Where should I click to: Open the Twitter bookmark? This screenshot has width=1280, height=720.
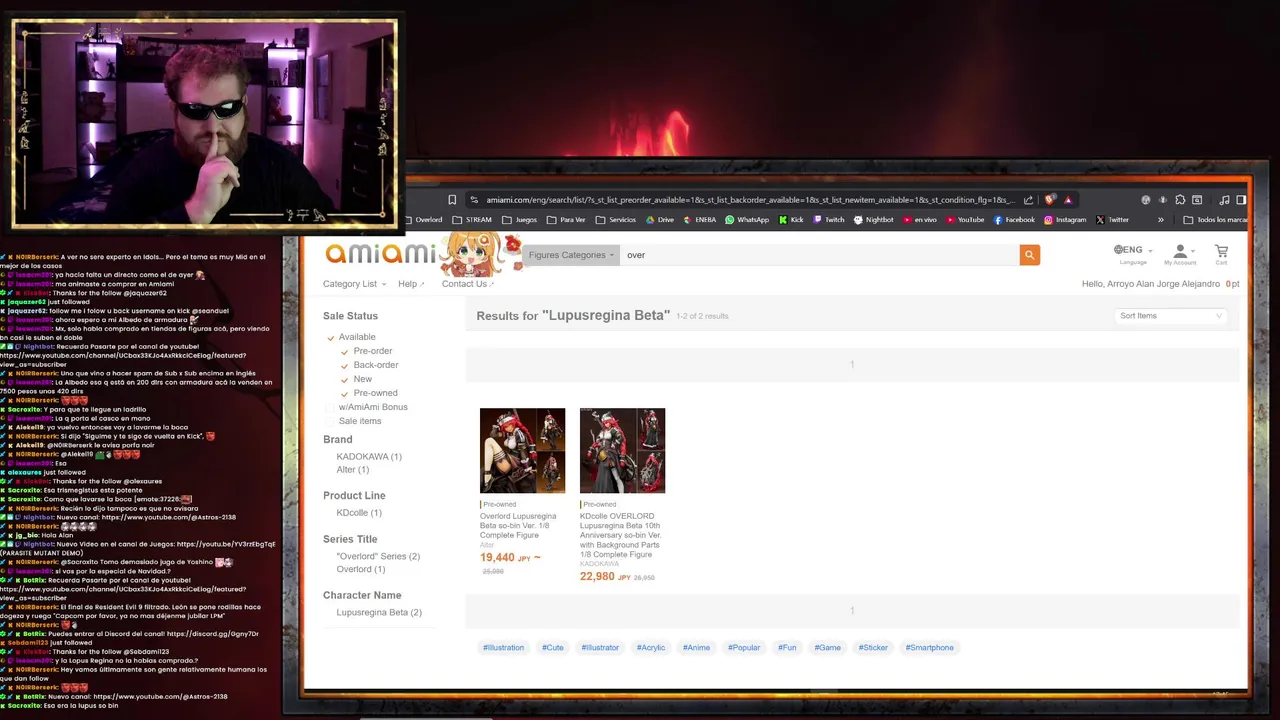1112,220
